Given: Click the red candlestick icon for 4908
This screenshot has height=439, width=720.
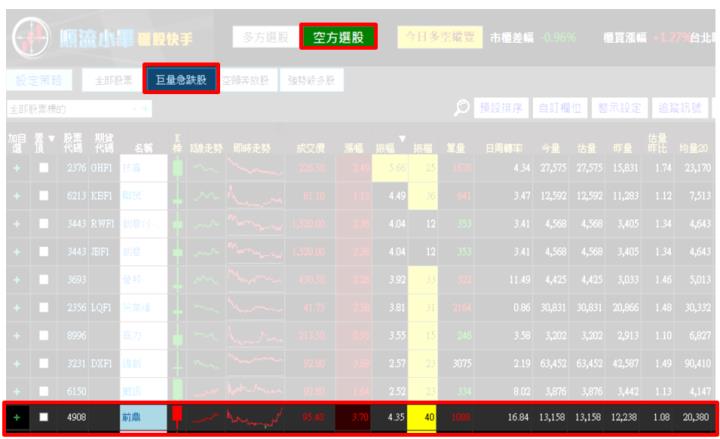Looking at the screenshot, I should [x=177, y=417].
